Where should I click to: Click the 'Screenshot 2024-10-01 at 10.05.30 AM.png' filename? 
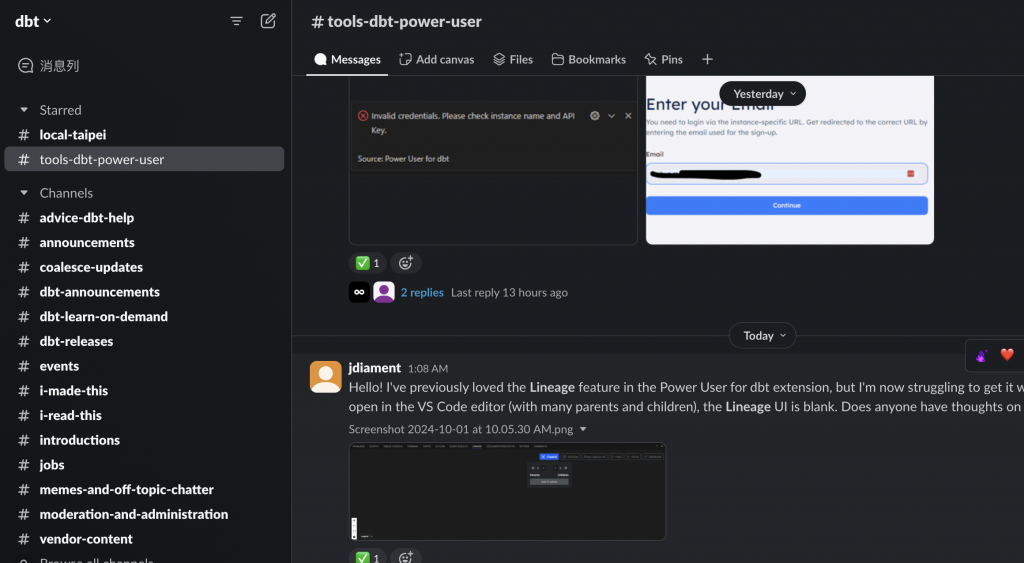coord(460,429)
